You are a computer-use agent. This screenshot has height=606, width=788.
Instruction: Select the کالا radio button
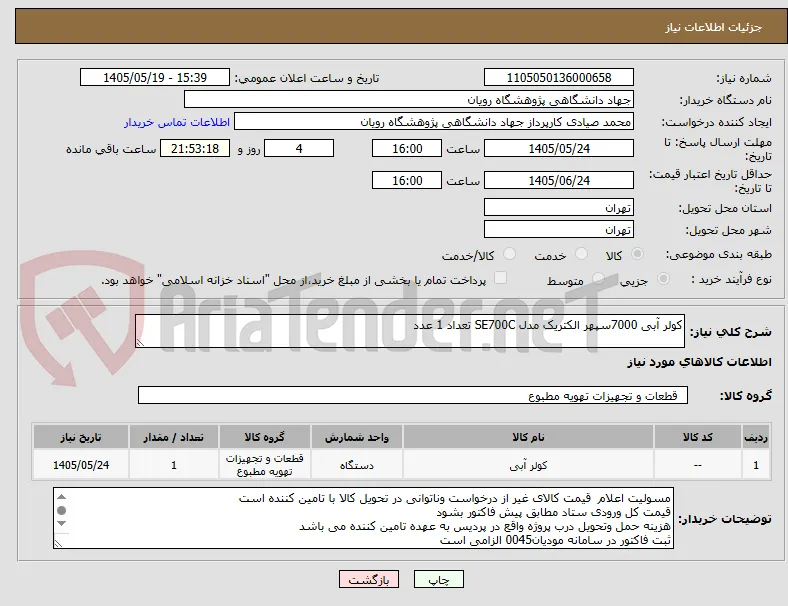coord(637,254)
